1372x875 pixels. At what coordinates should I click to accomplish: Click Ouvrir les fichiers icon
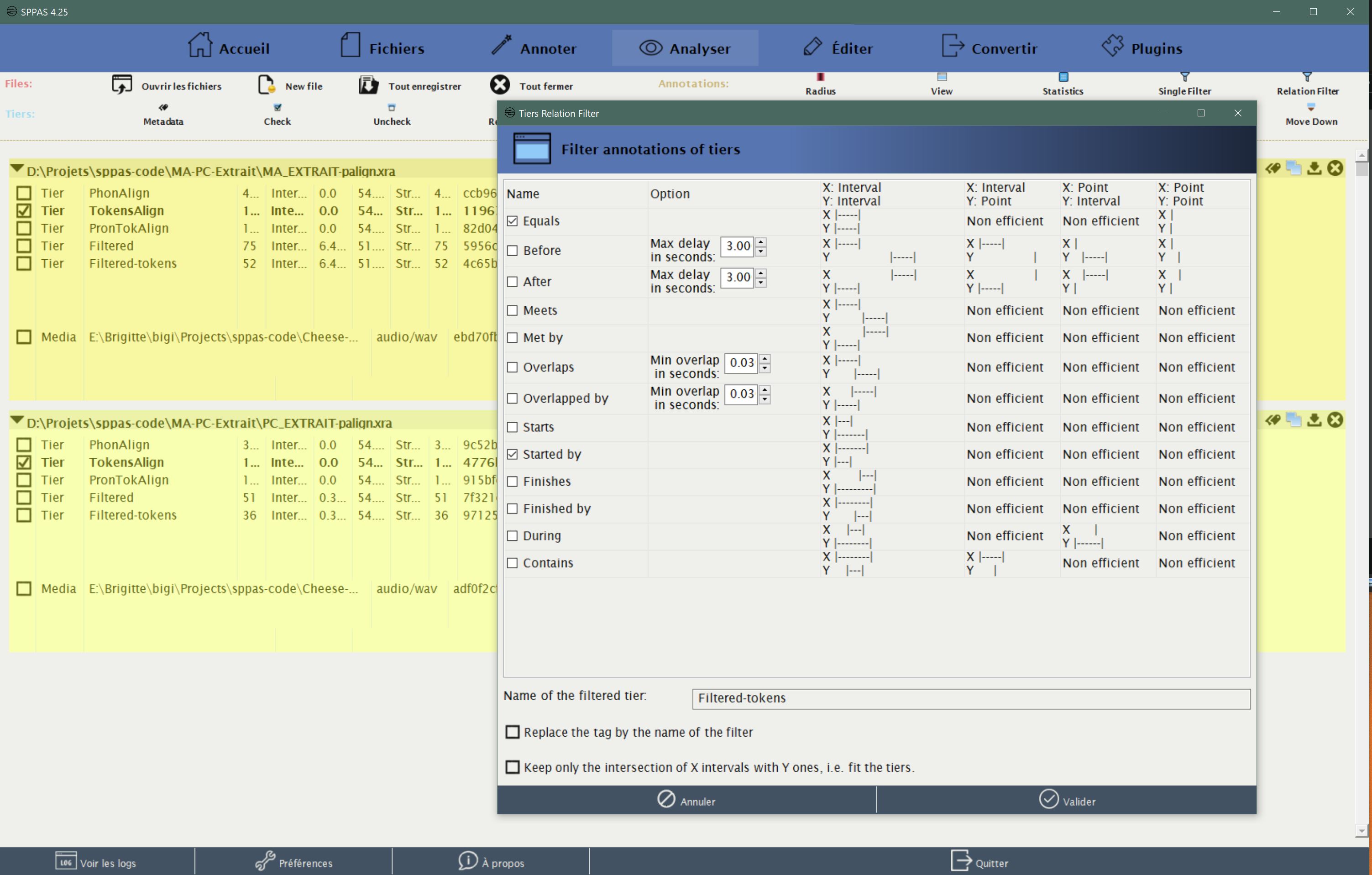[122, 85]
